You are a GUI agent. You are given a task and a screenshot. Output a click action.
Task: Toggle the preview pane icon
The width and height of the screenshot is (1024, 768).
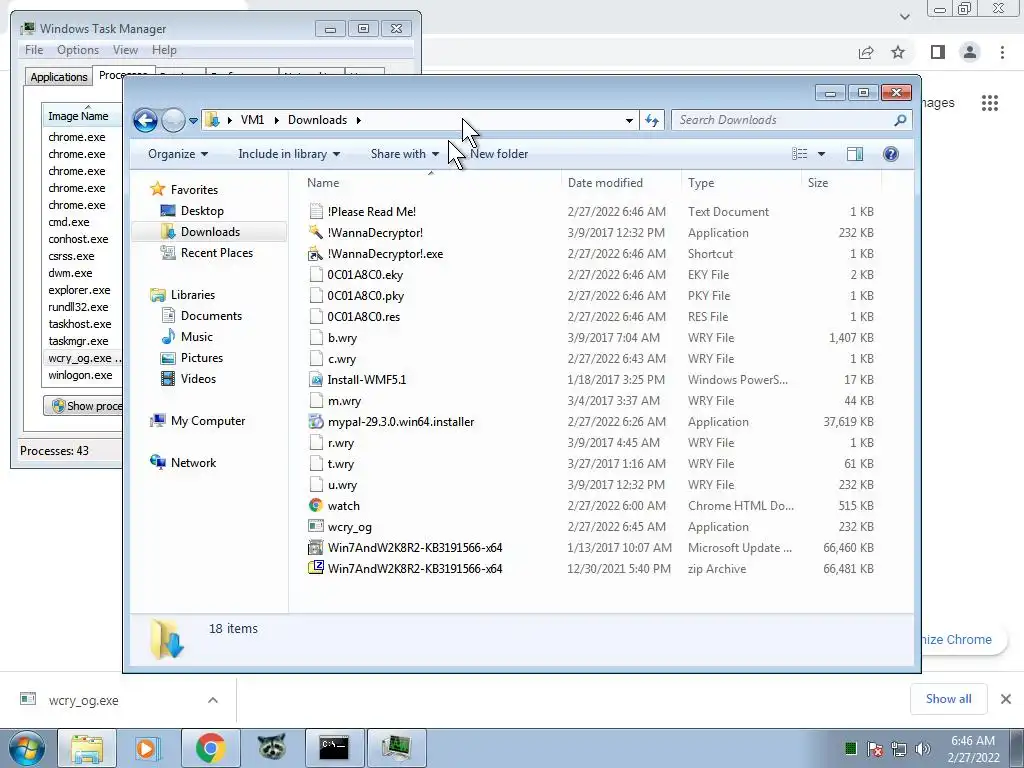(855, 154)
